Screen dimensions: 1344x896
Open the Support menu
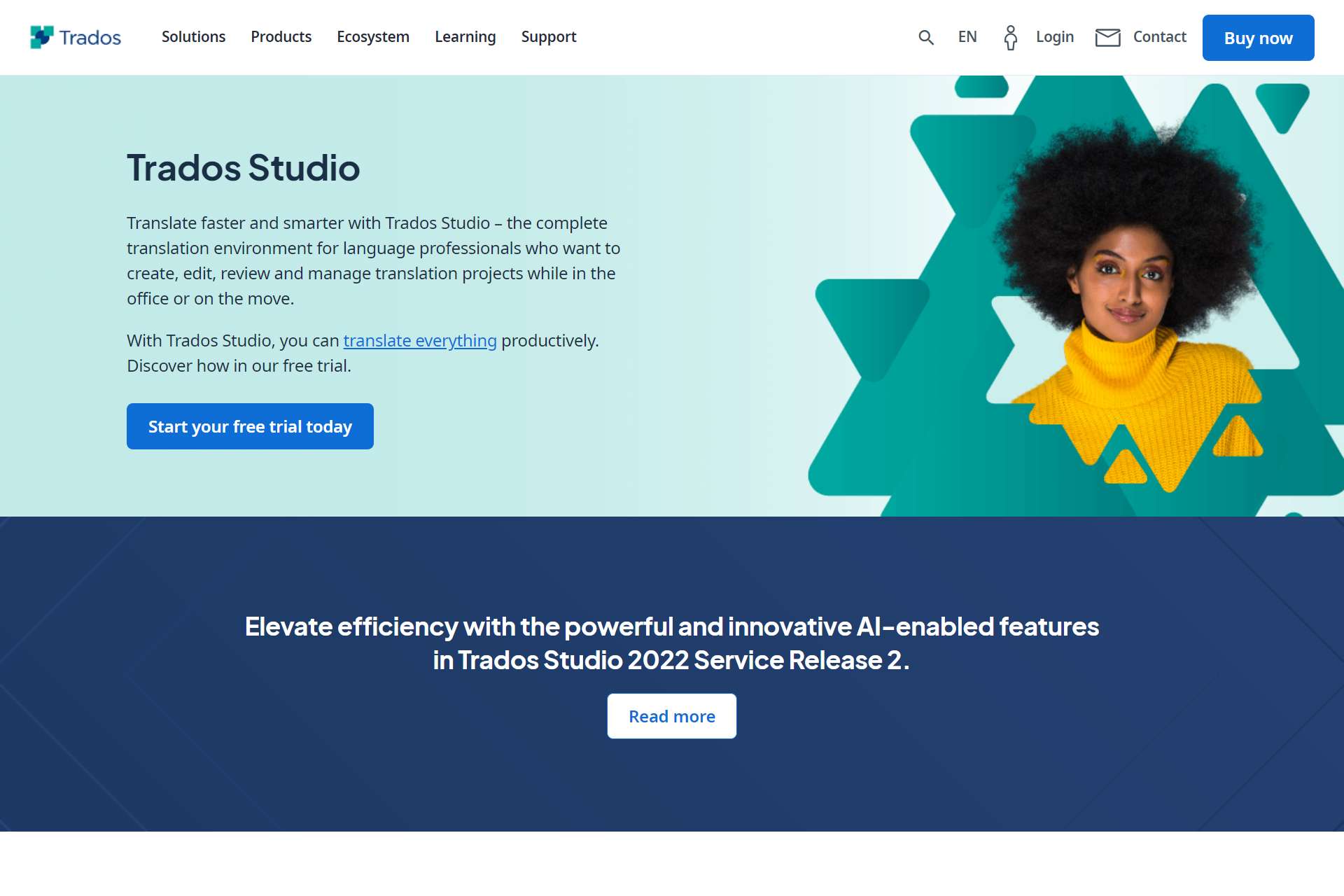(549, 36)
